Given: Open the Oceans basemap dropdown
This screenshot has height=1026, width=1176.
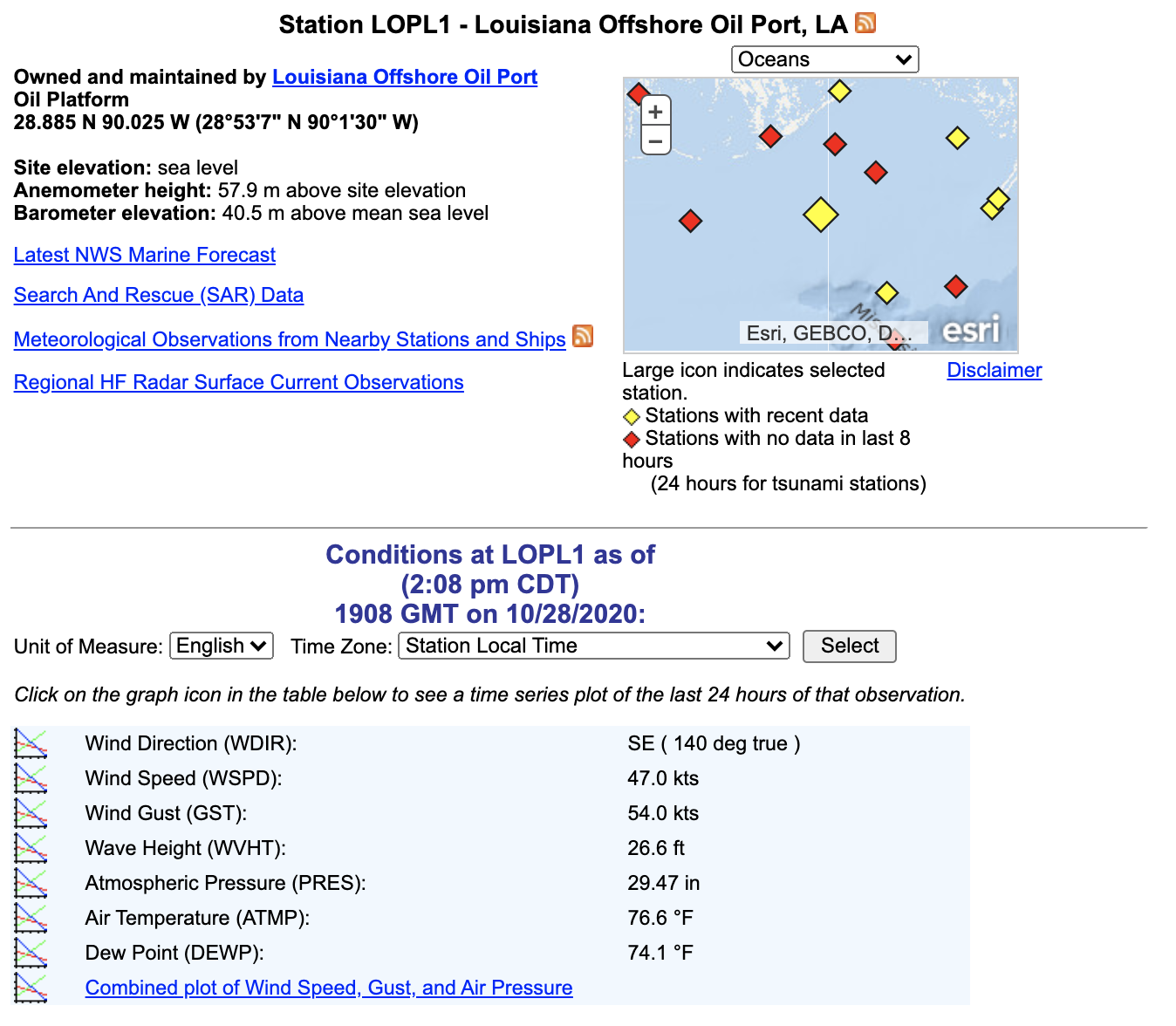Looking at the screenshot, I should (825, 59).
